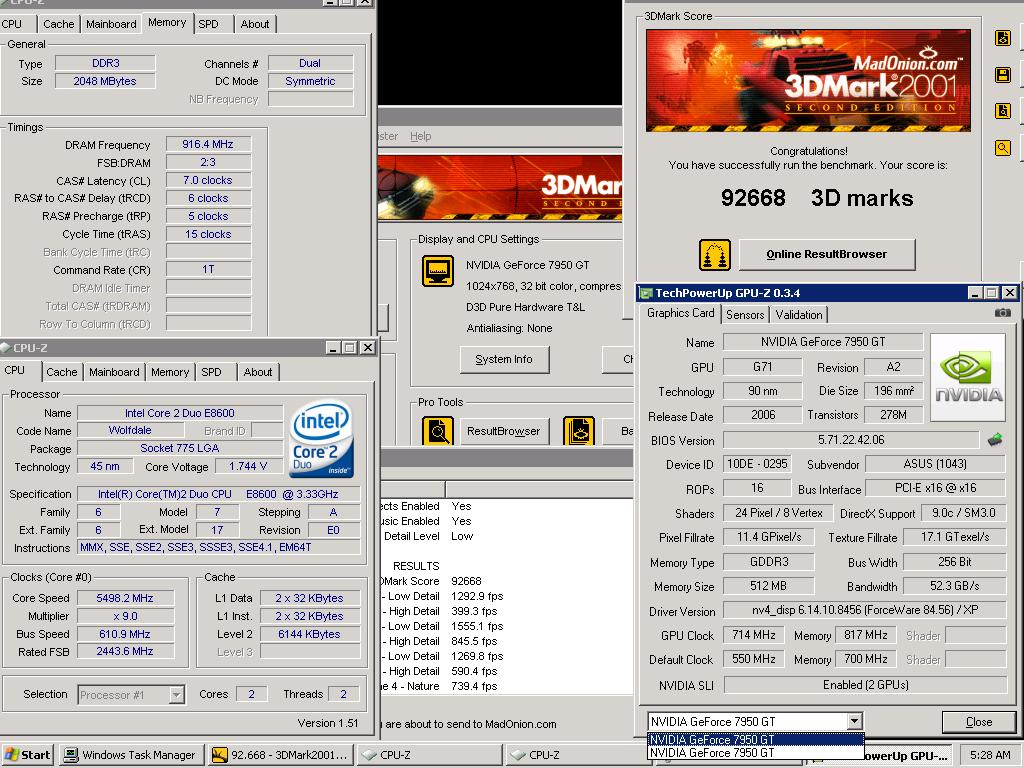This screenshot has height=768, width=1024.
Task: Click the BIOS Version field 5.71.22.42.06
Action: click(x=851, y=440)
